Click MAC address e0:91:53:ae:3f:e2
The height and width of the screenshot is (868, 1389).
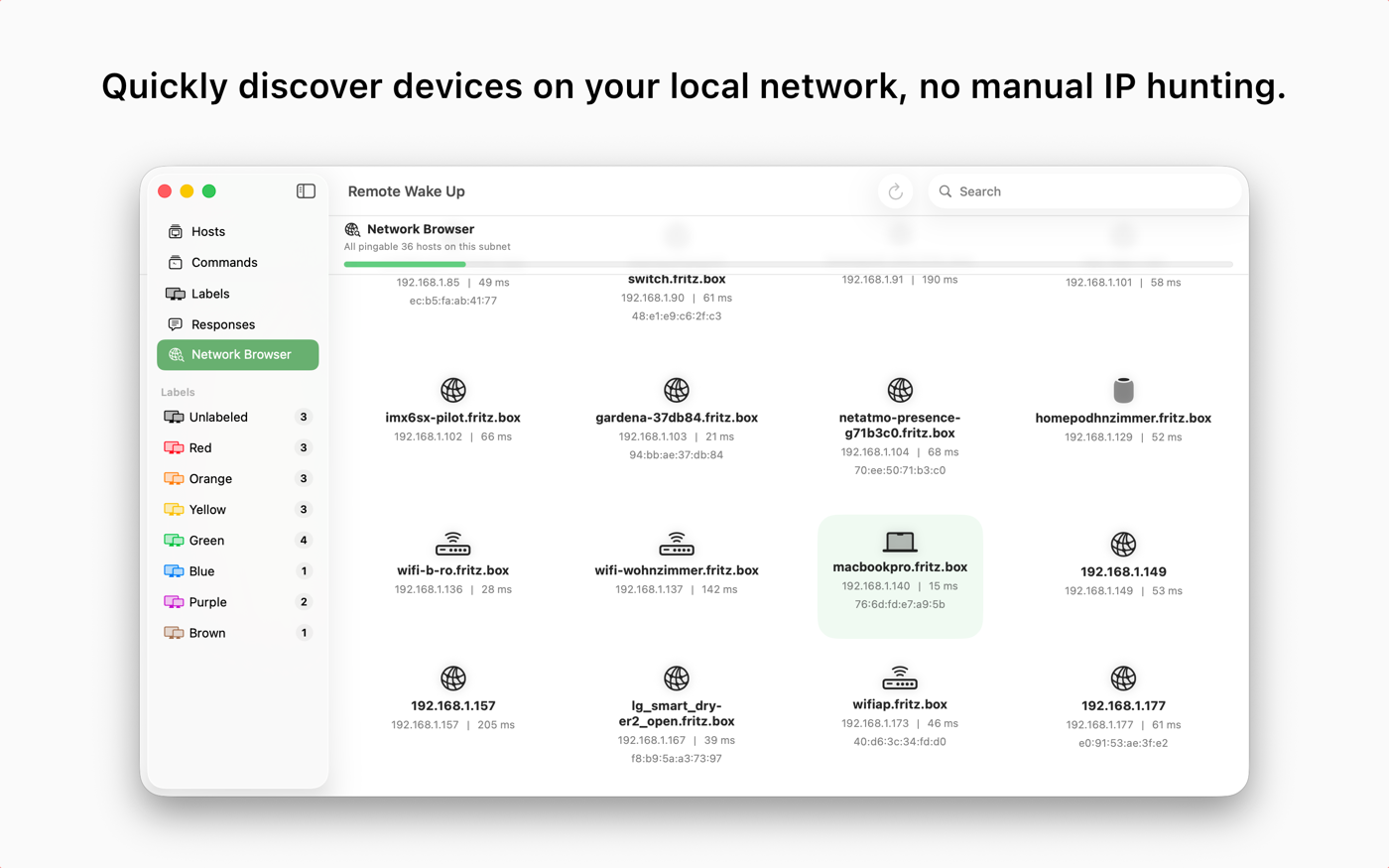point(1123,743)
